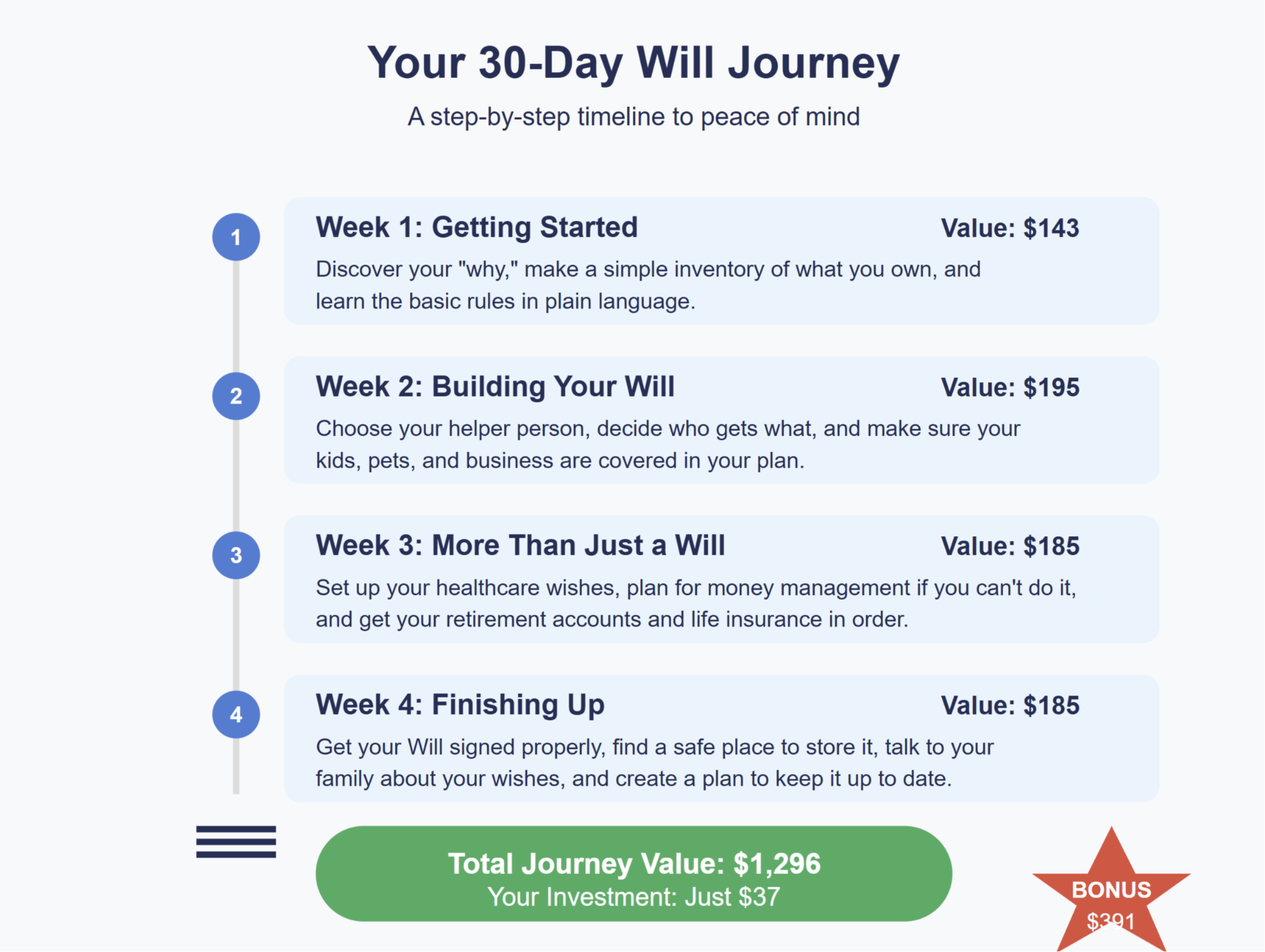Select the Week 4: Finishing Up heading
Image resolution: width=1265 pixels, height=952 pixels.
coord(460,705)
